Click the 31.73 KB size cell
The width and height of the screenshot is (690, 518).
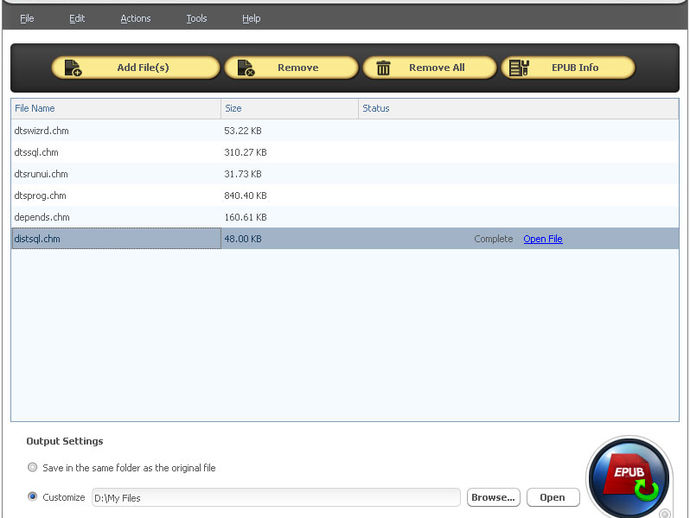[243, 174]
